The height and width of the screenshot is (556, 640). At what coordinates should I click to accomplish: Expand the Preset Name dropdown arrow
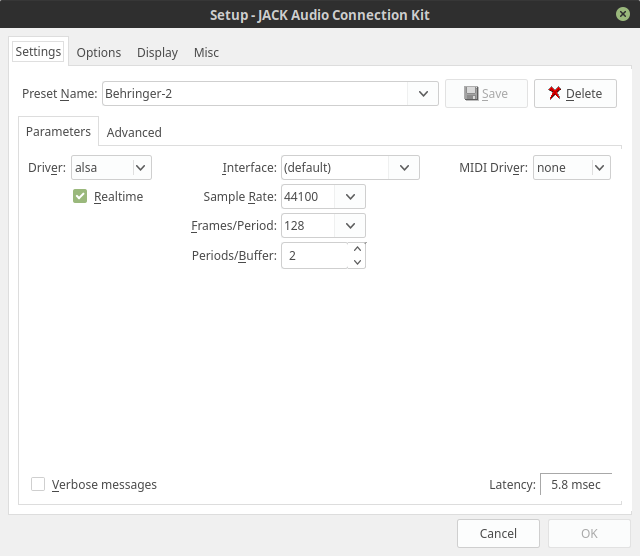[424, 94]
